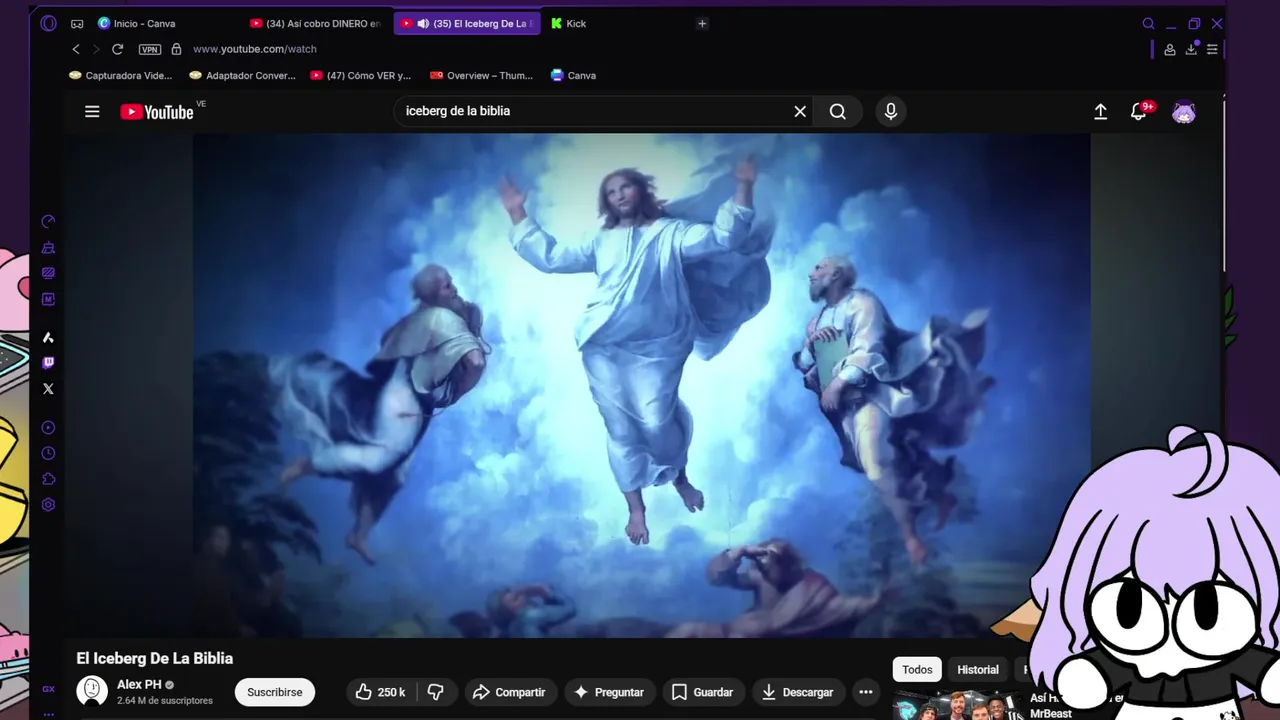Open the striped sidebar panel icon
This screenshot has height=720, width=1280.
(x=48, y=273)
